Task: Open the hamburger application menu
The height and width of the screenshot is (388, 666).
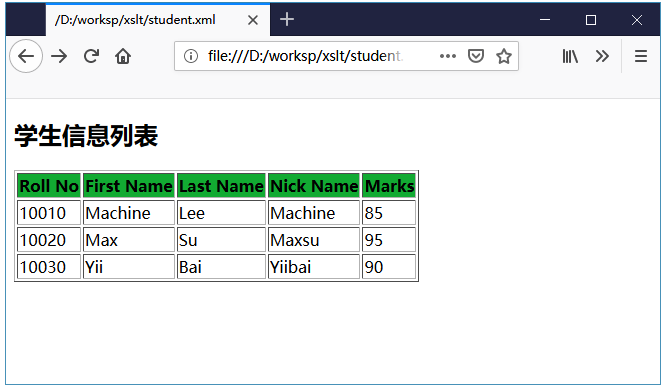Action: tap(641, 56)
